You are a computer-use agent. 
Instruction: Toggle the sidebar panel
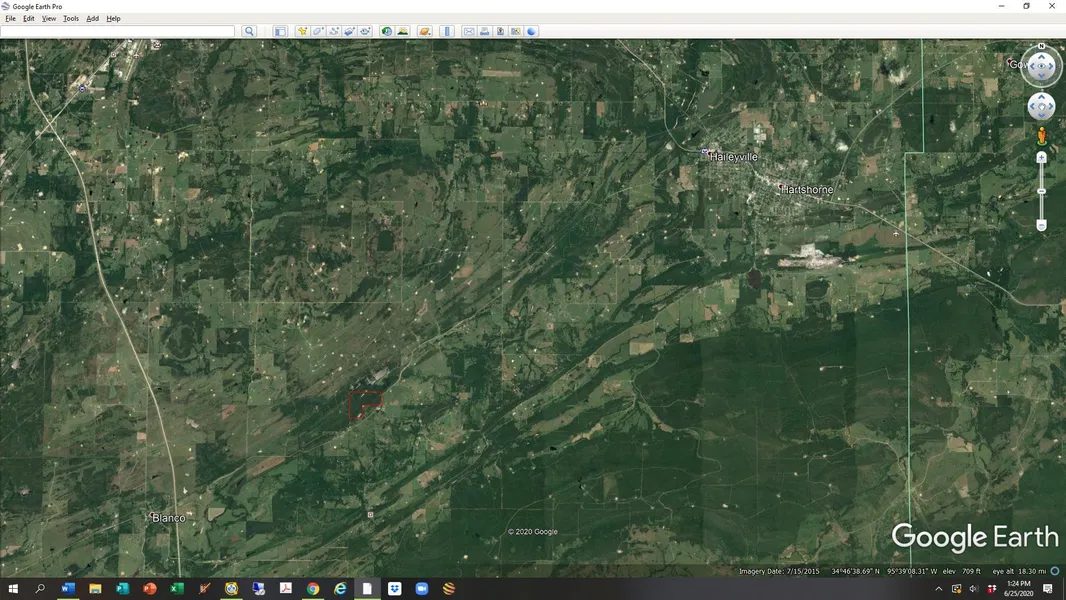280,31
